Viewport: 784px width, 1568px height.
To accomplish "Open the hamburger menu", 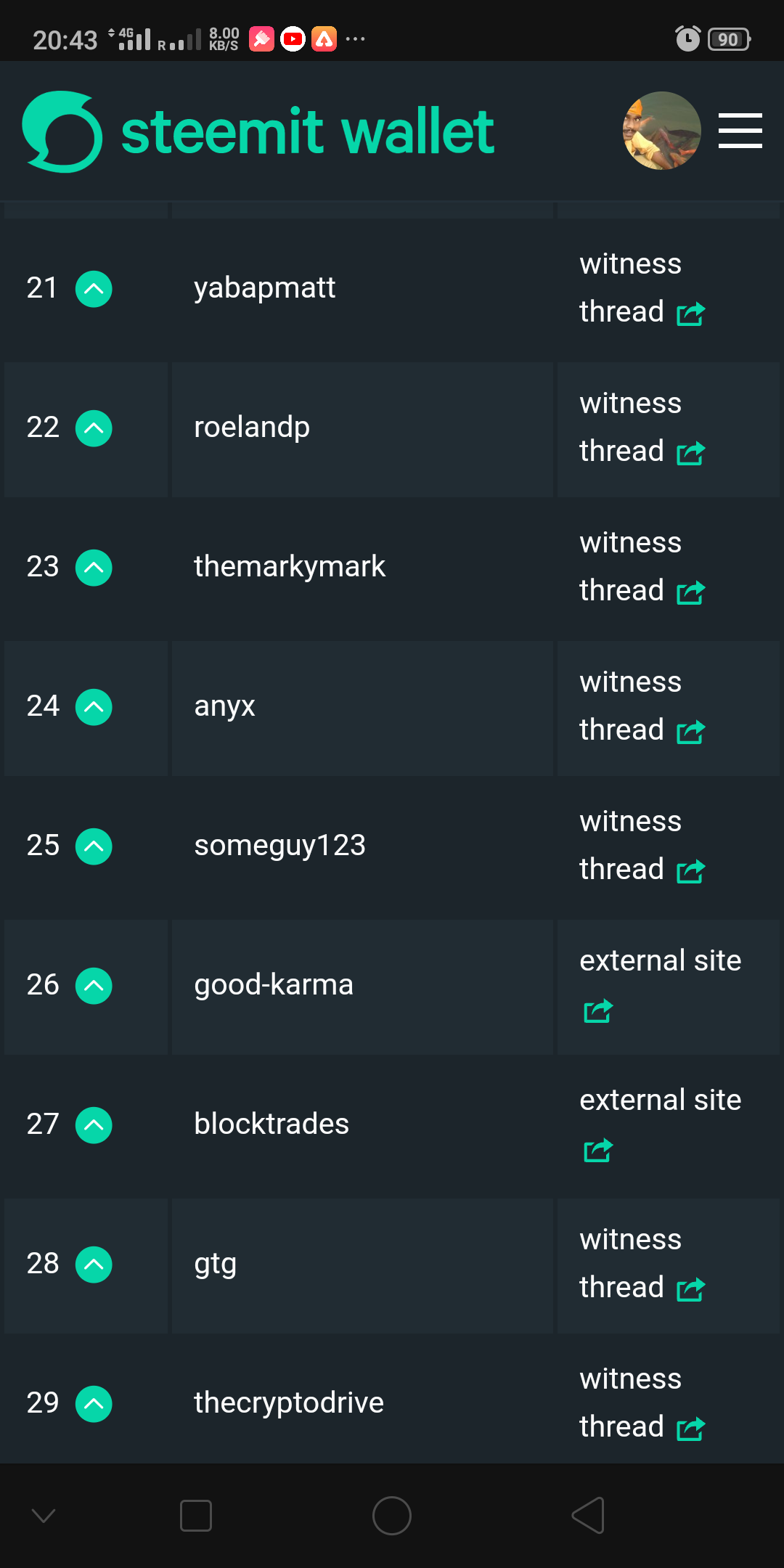I will (740, 131).
